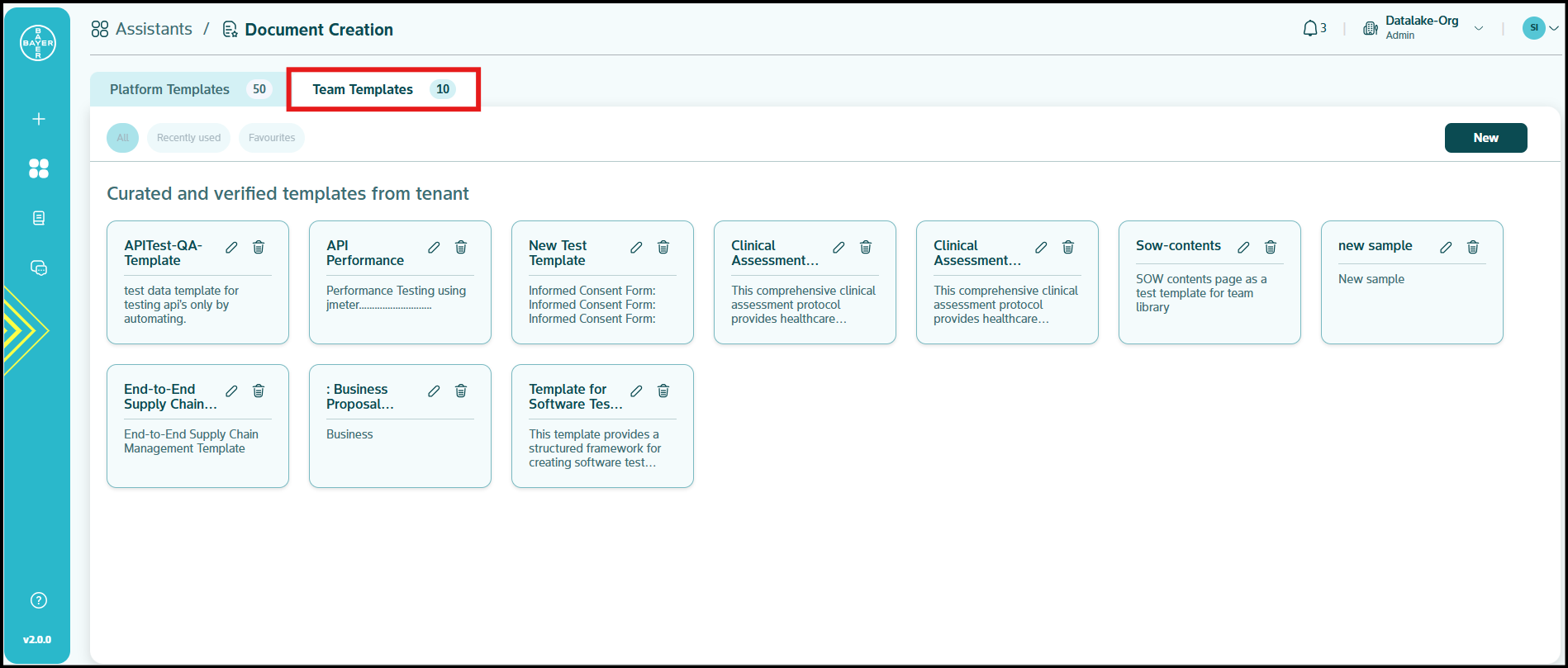This screenshot has height=668, width=1568.
Task: Open the document icon in left sidebar
Action: click(x=39, y=218)
